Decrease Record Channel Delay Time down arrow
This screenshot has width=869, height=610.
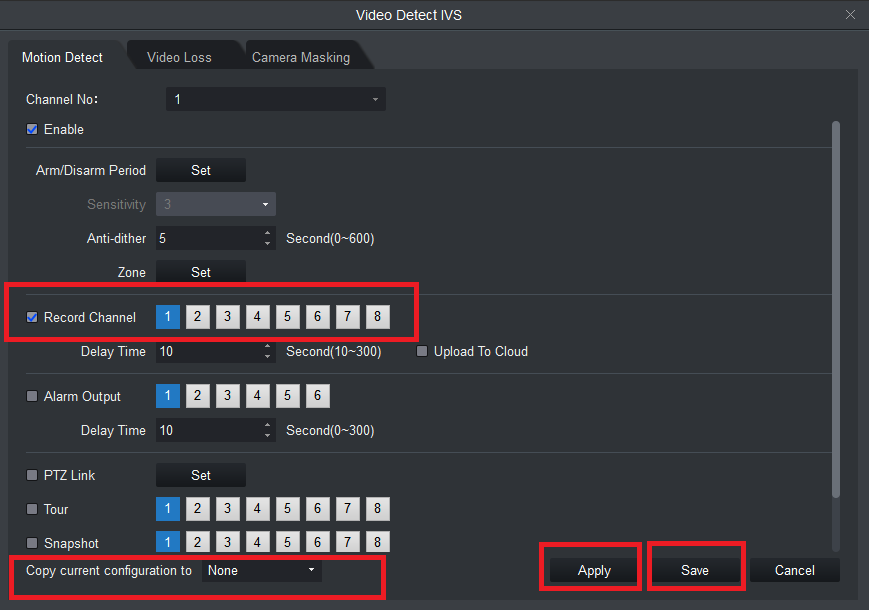pyautogui.click(x=268, y=357)
